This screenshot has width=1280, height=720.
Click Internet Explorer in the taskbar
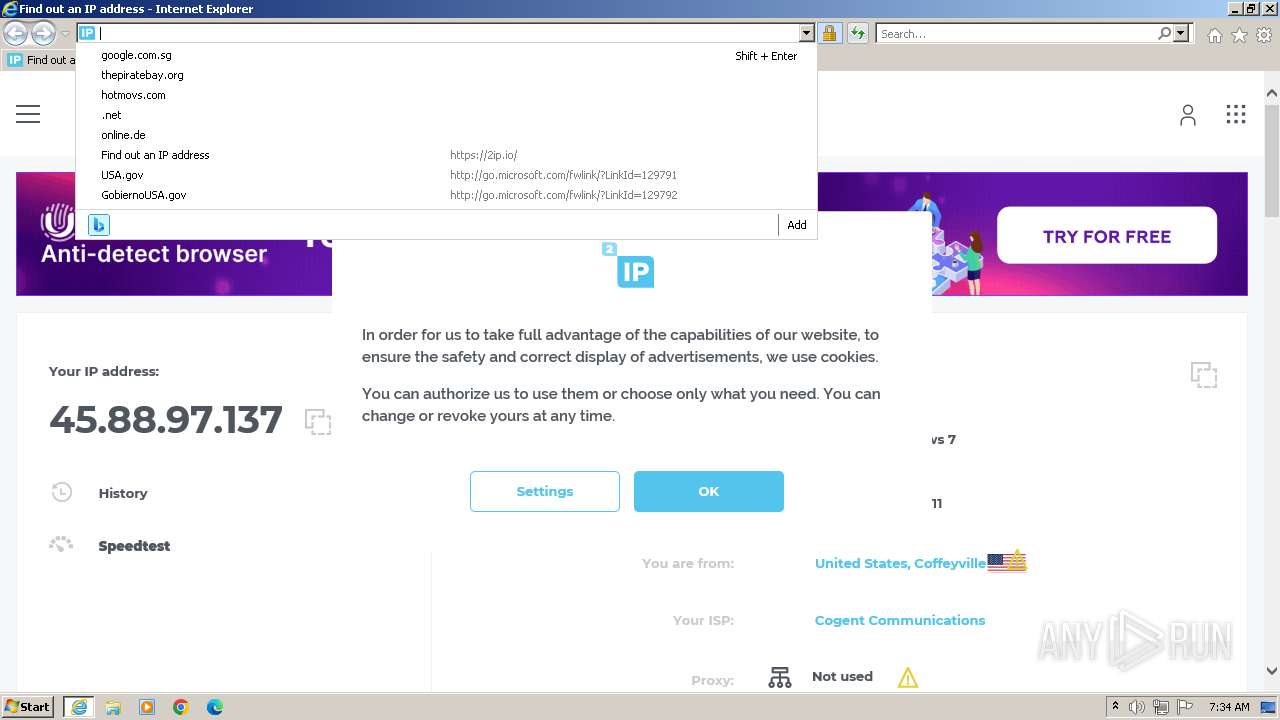coord(79,707)
